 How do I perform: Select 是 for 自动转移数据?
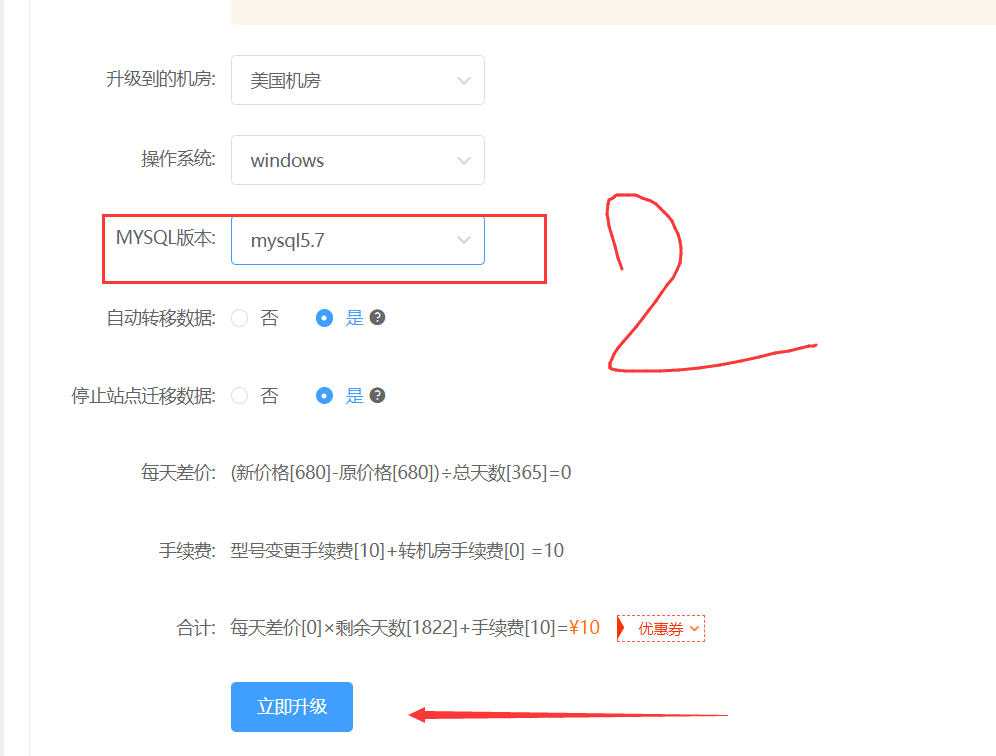click(324, 317)
